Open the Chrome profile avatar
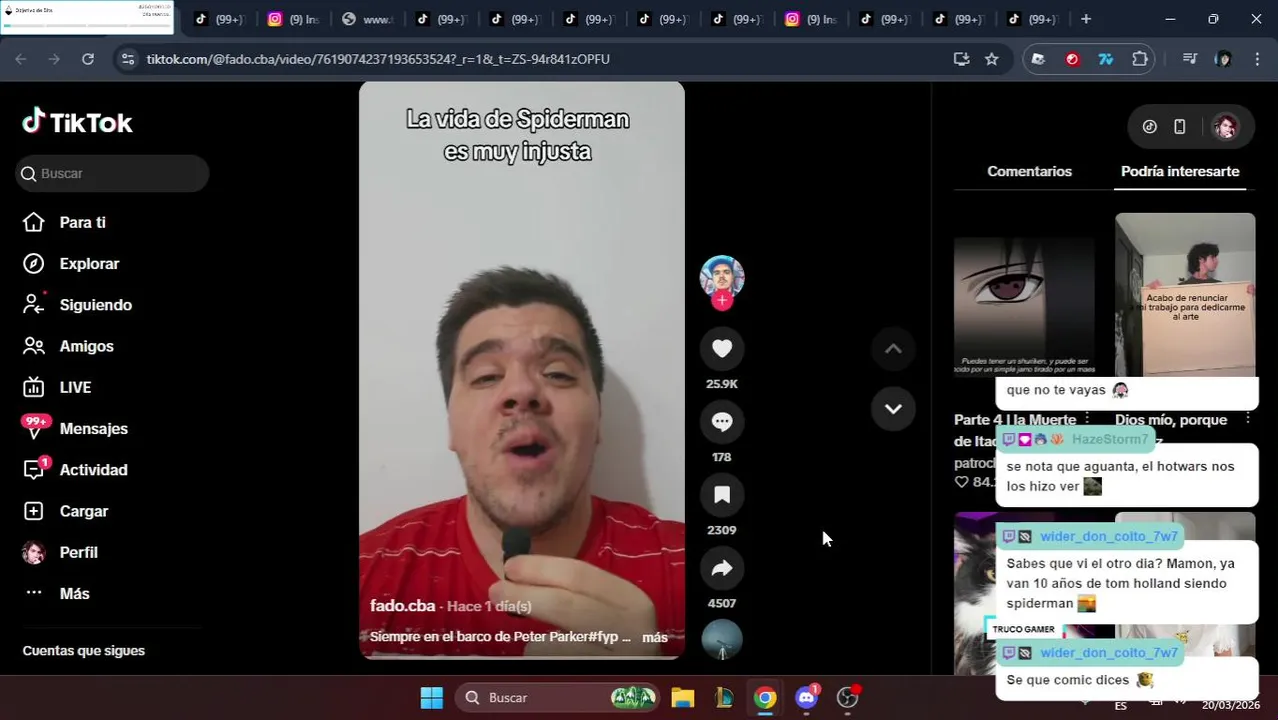 1223,59
